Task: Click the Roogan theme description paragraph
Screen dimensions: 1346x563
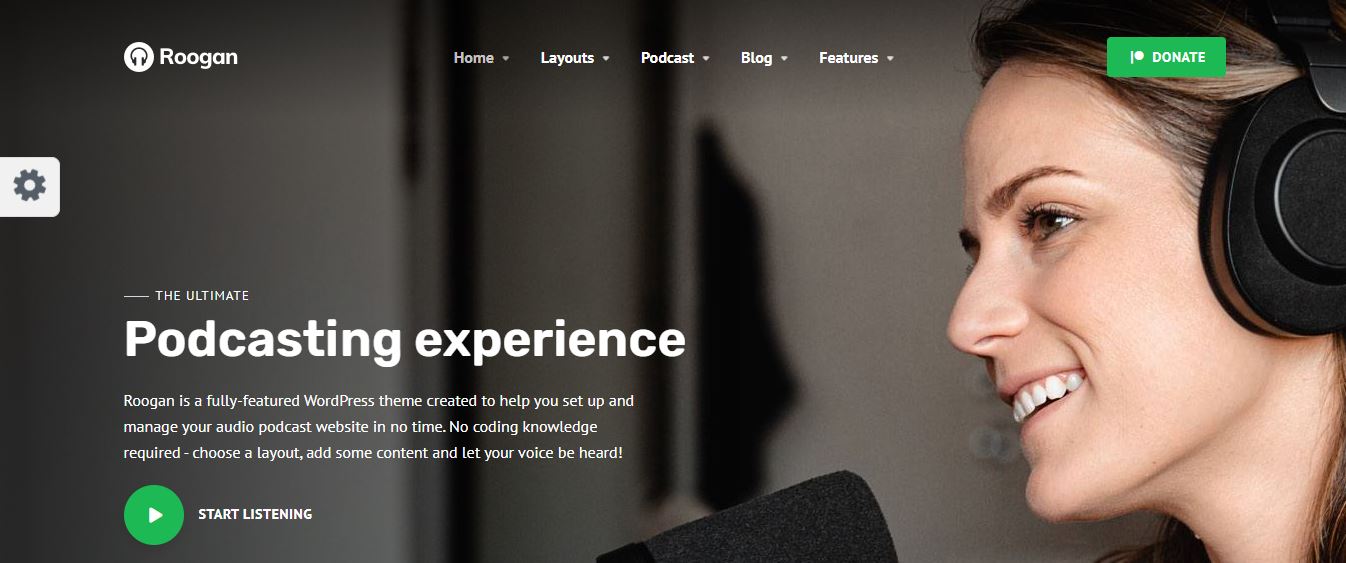Action: pos(379,427)
